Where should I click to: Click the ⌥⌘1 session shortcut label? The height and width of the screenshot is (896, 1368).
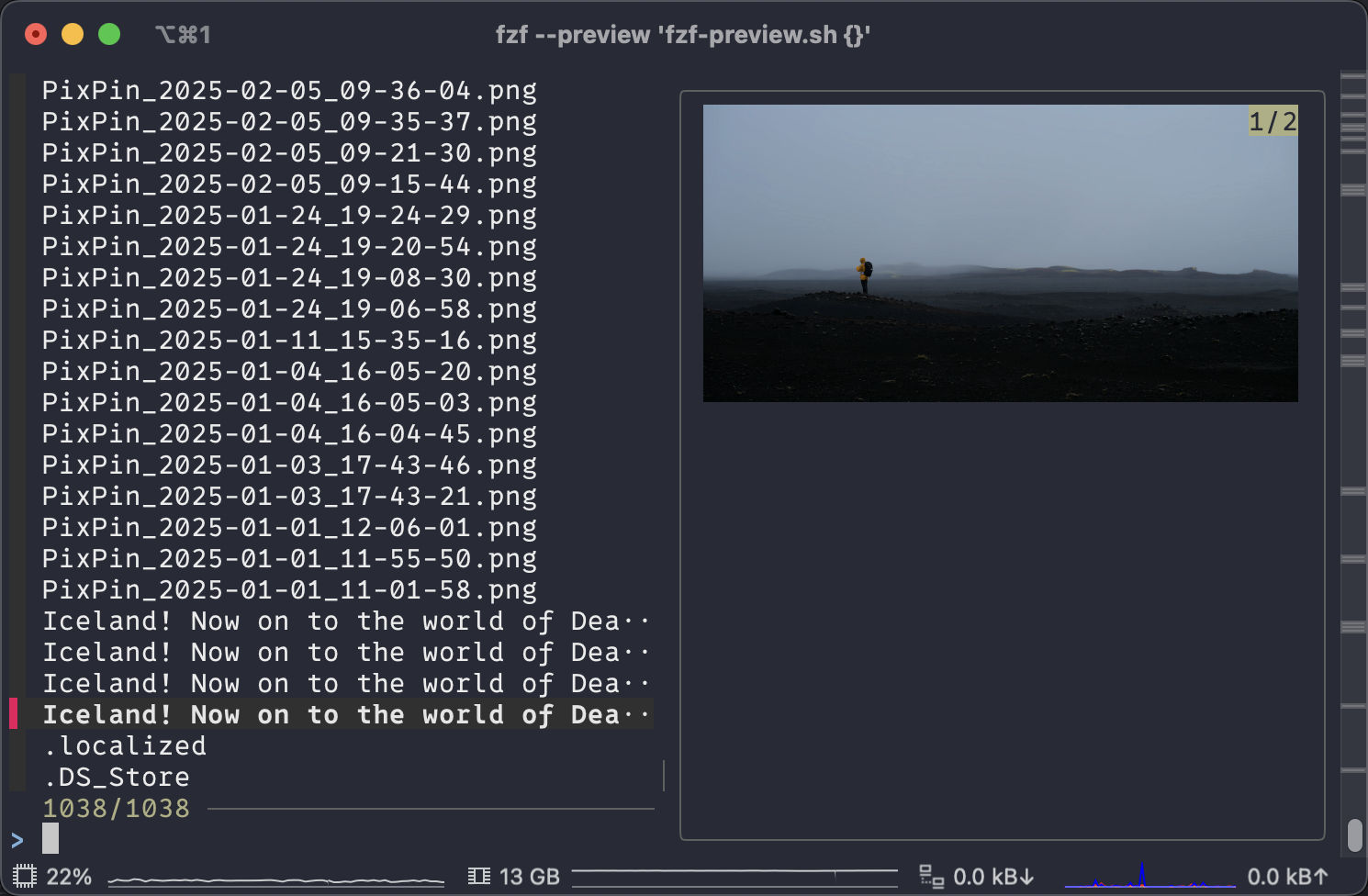click(x=183, y=35)
